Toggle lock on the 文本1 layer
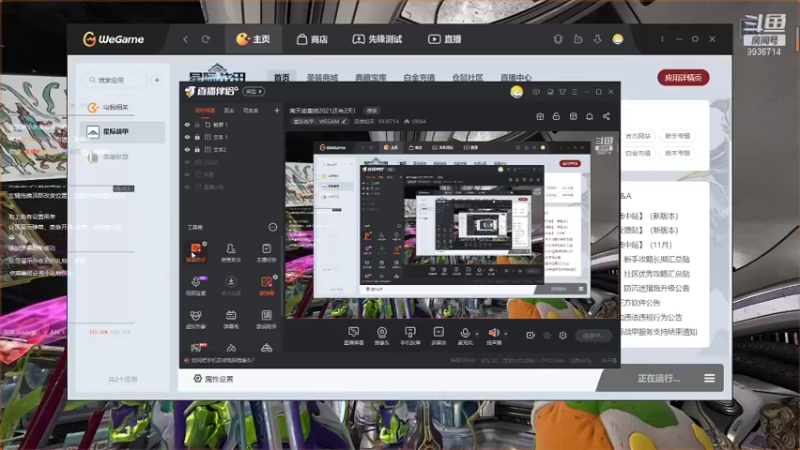 (x=197, y=137)
